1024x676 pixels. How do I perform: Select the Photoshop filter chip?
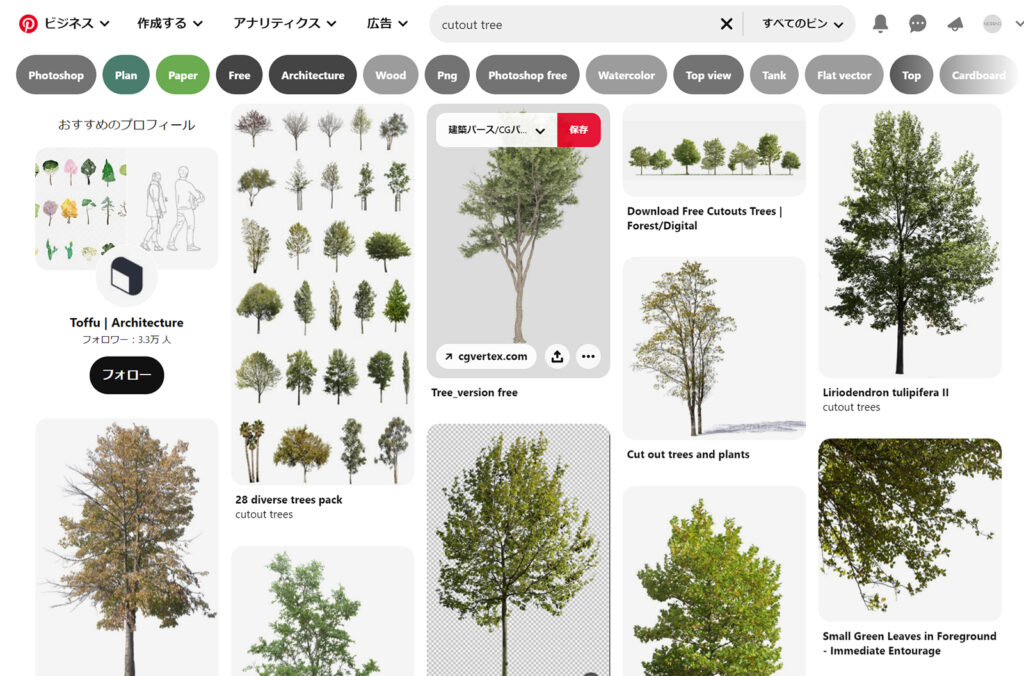tap(56, 75)
